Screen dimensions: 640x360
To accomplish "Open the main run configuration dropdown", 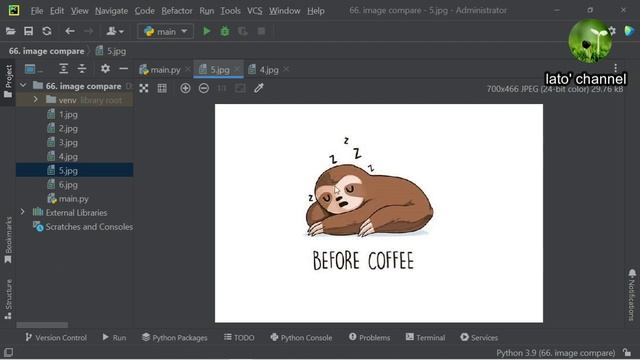I will (x=165, y=31).
